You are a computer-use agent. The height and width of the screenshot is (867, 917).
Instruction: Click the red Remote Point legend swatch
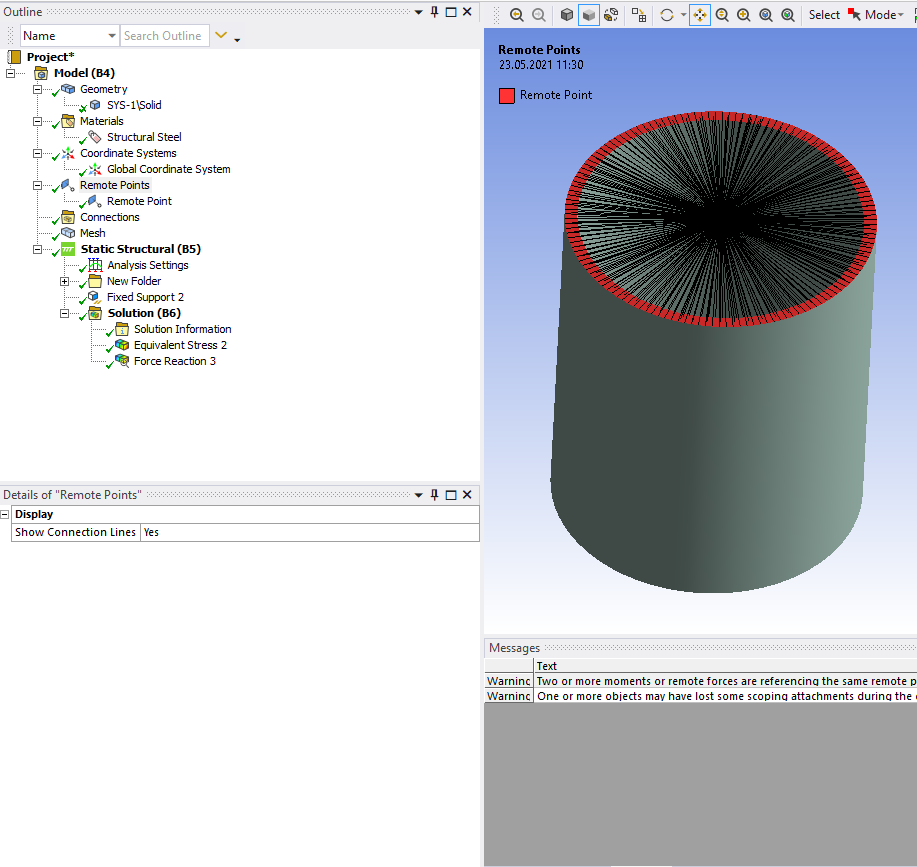(507, 95)
